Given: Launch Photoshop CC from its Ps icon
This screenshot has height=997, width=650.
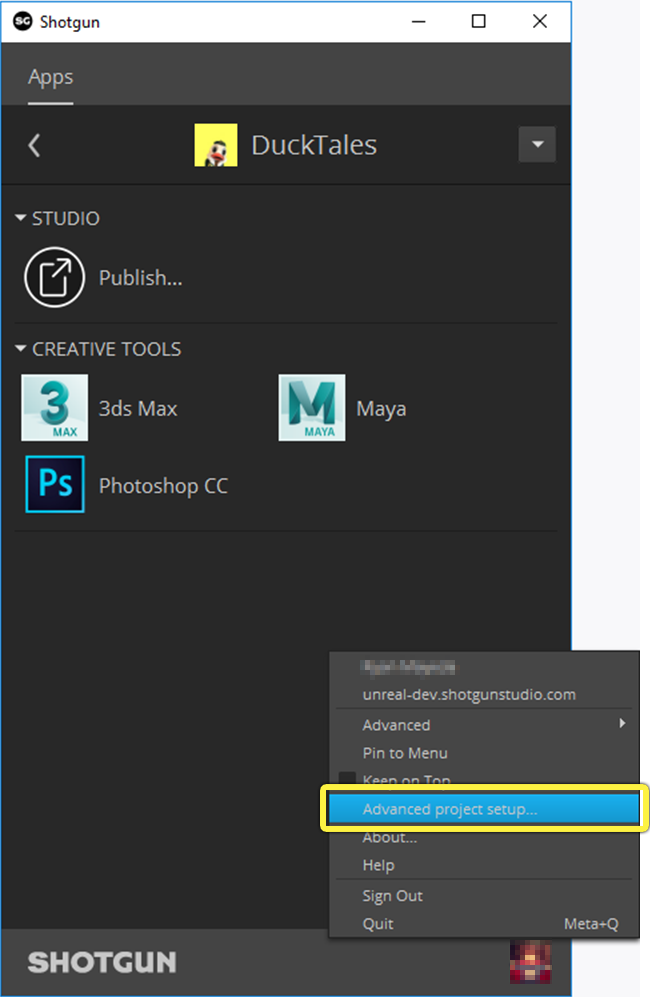Looking at the screenshot, I should [55, 485].
